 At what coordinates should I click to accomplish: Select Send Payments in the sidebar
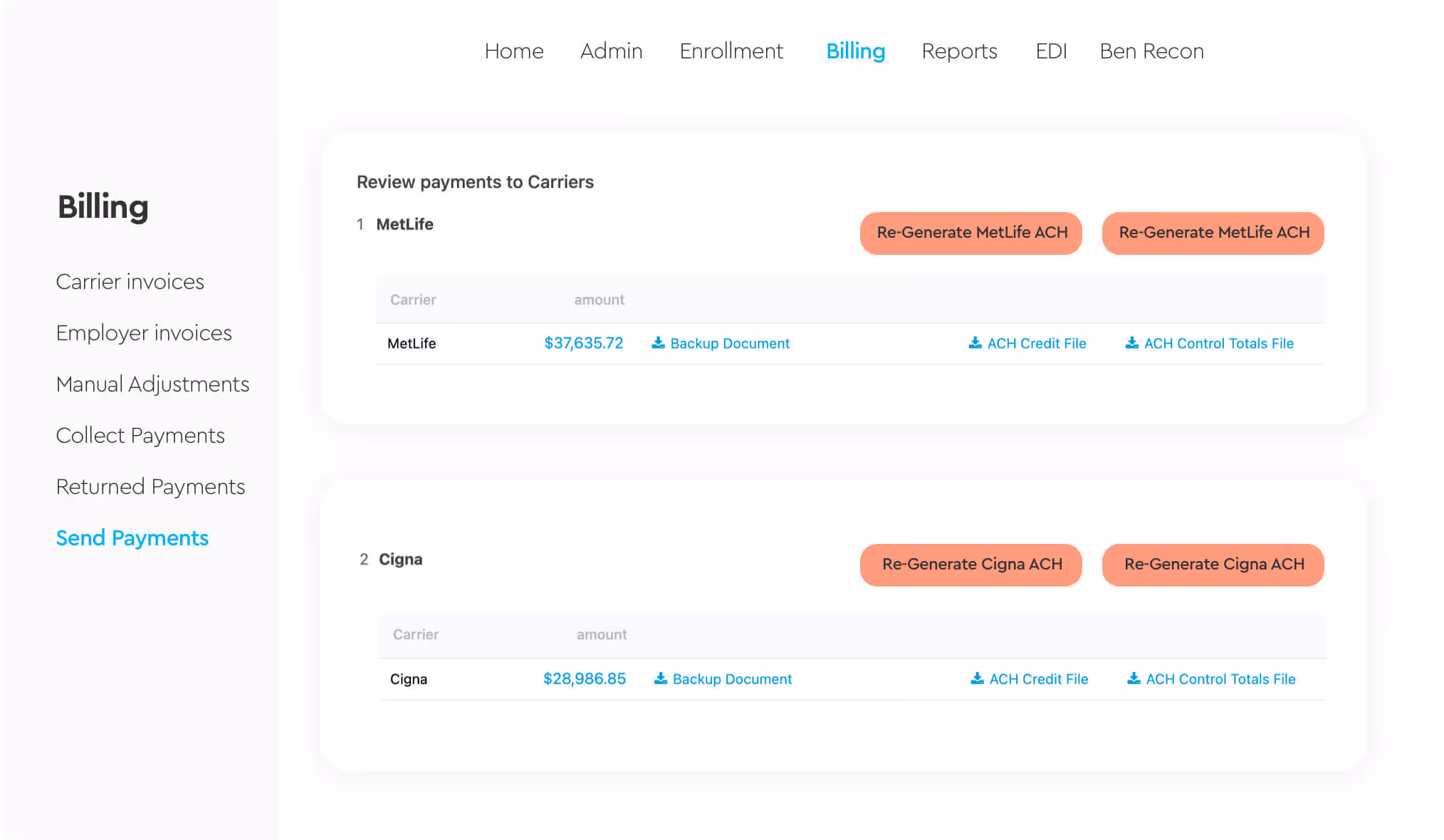[x=132, y=538]
